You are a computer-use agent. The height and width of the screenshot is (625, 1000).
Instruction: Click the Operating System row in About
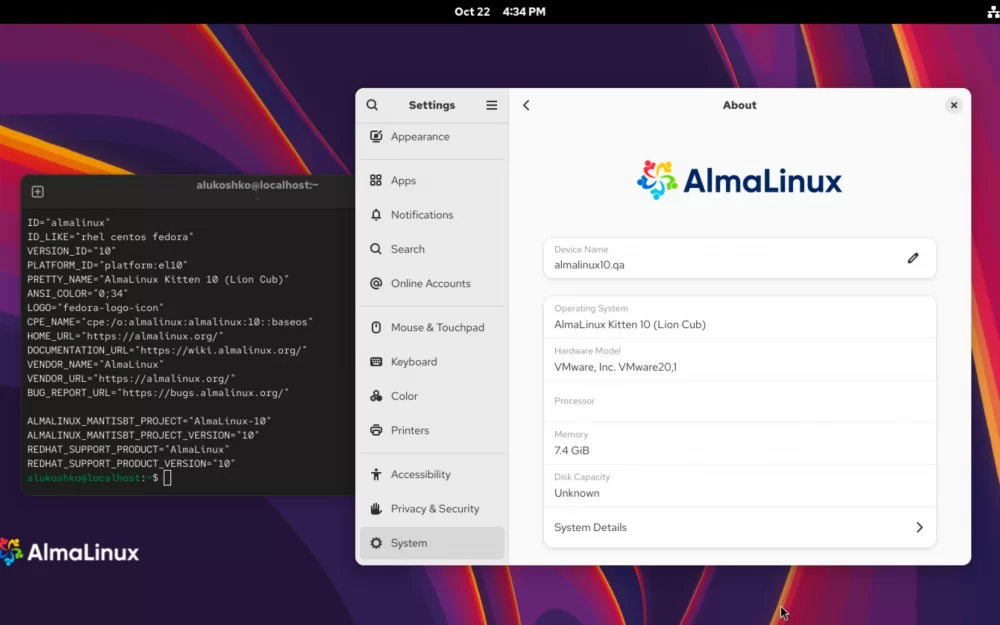pos(739,317)
